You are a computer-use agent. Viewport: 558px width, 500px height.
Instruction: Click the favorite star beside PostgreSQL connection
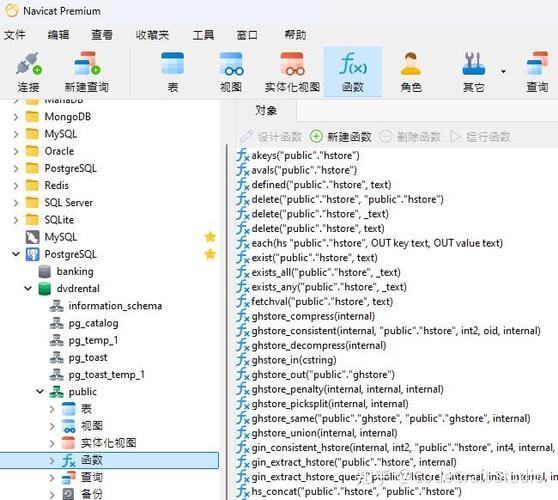(210, 254)
